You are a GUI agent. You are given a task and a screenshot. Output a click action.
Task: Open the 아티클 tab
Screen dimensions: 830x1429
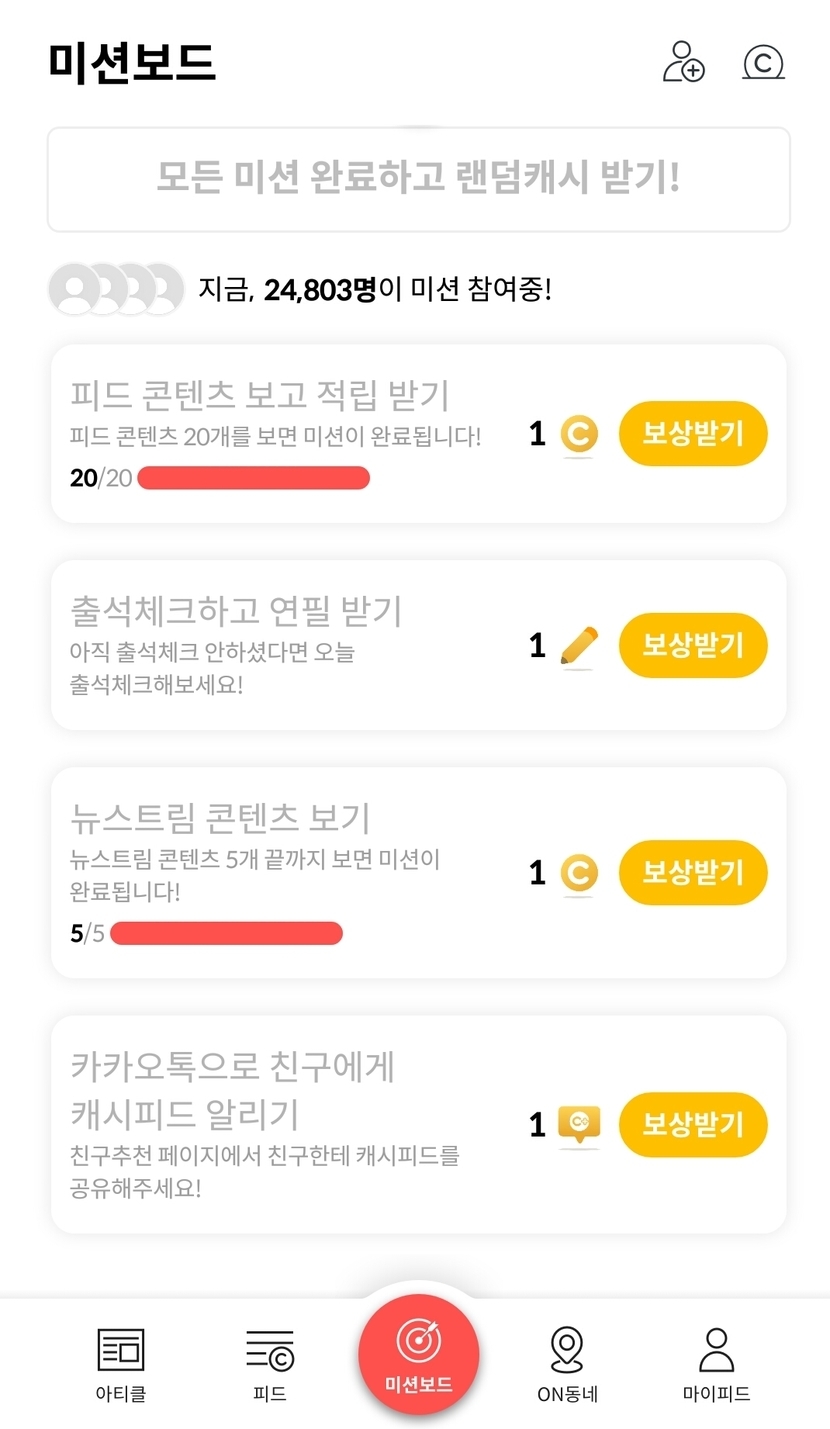(x=121, y=1363)
